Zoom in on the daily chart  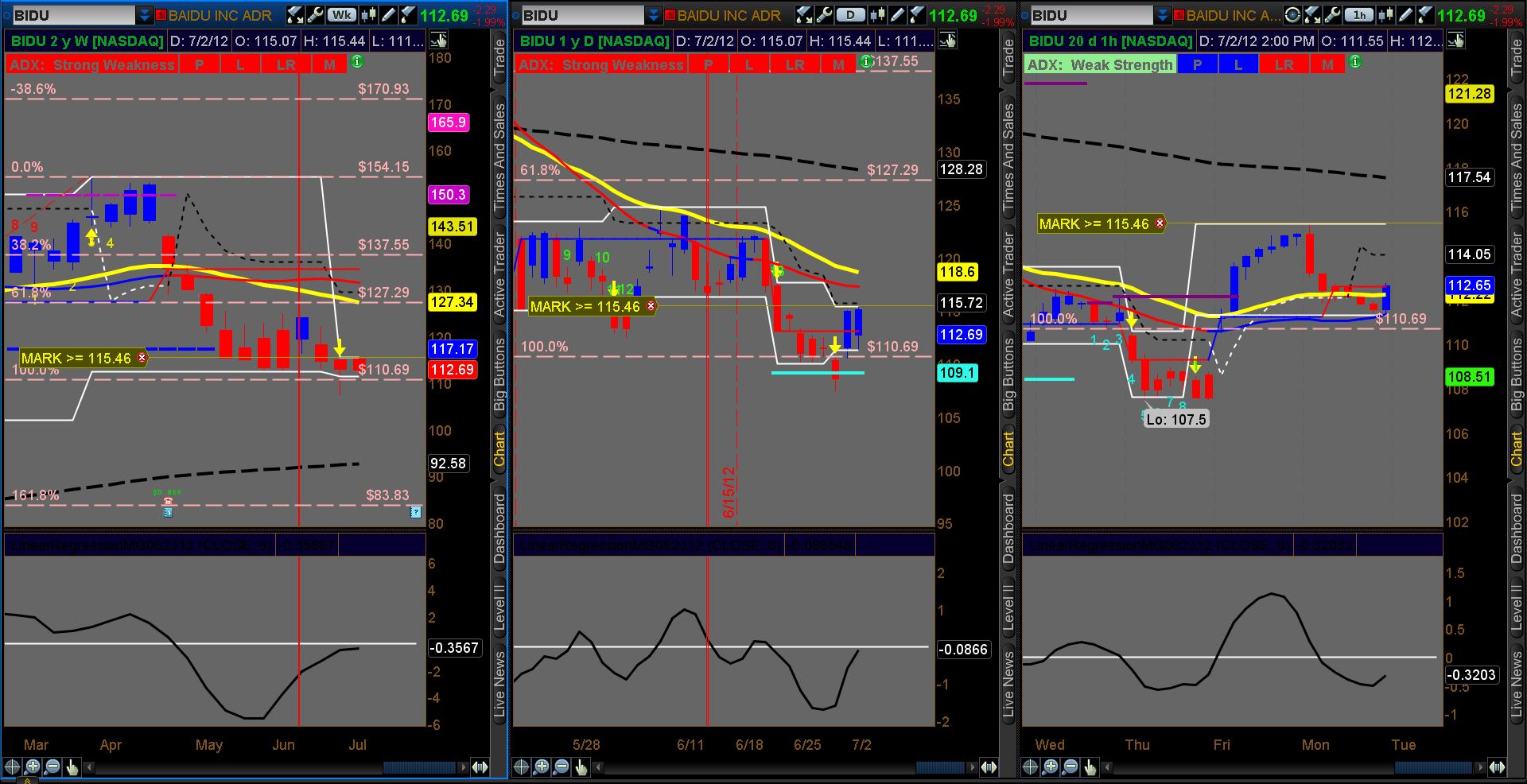coord(541,767)
